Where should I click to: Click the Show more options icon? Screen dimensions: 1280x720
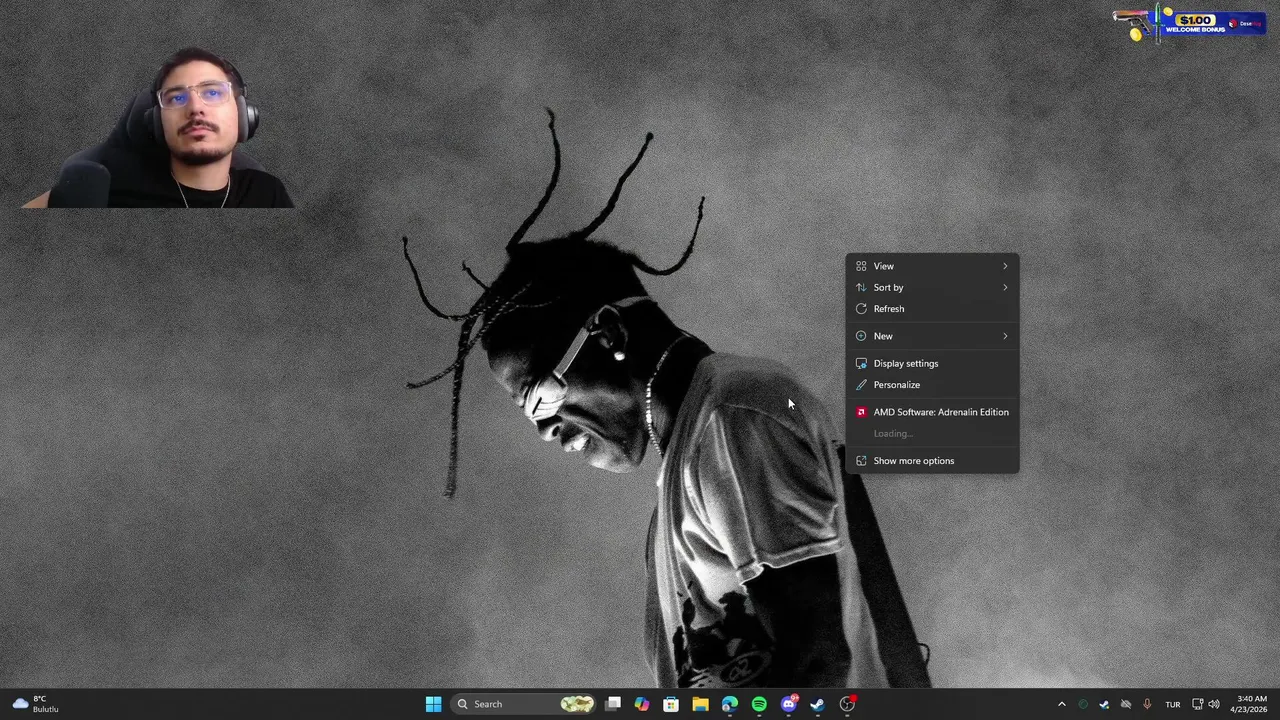click(861, 461)
